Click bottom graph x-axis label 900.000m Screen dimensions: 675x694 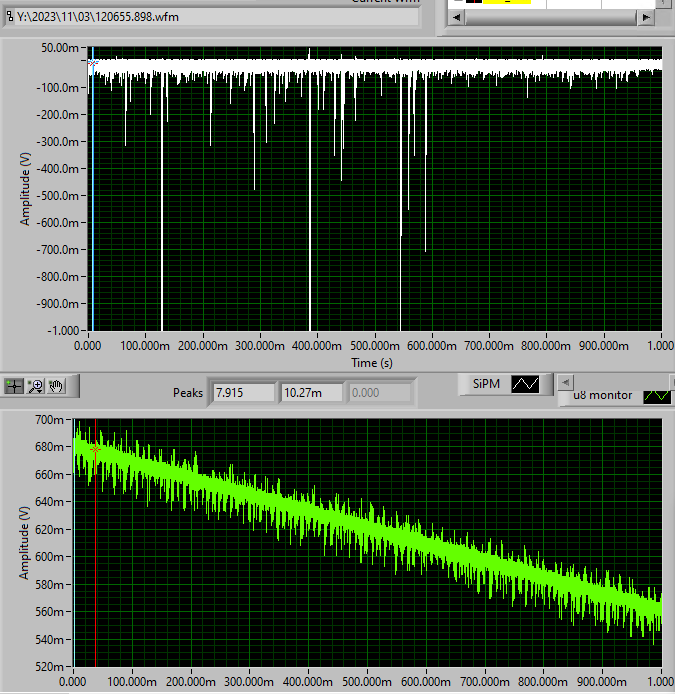tap(602, 682)
